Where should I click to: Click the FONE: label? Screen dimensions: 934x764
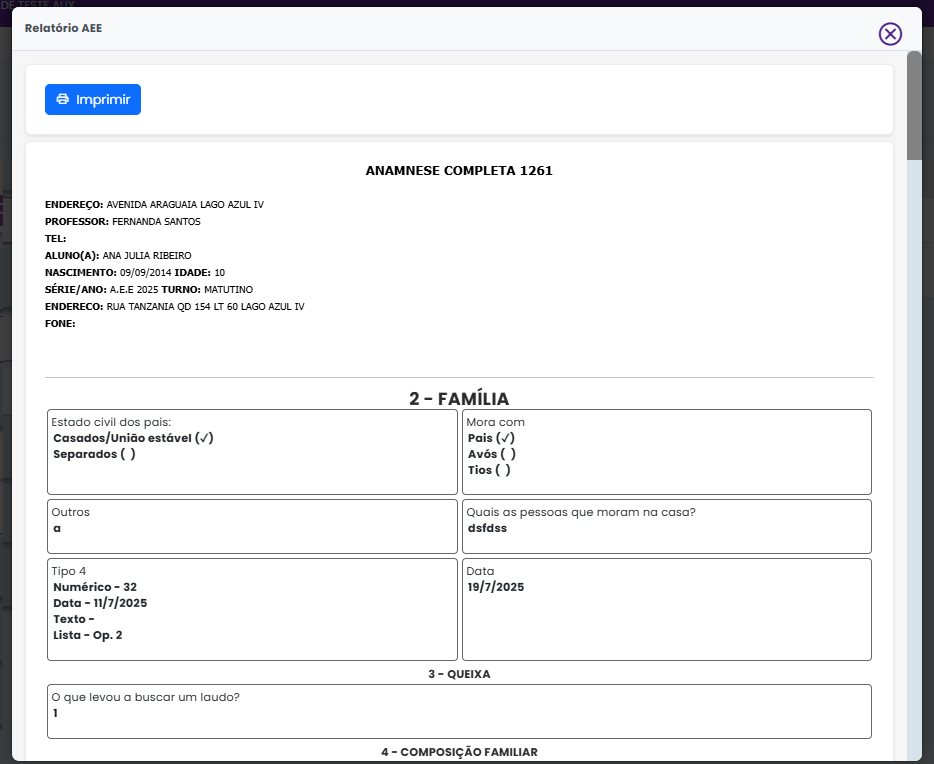[60, 324]
